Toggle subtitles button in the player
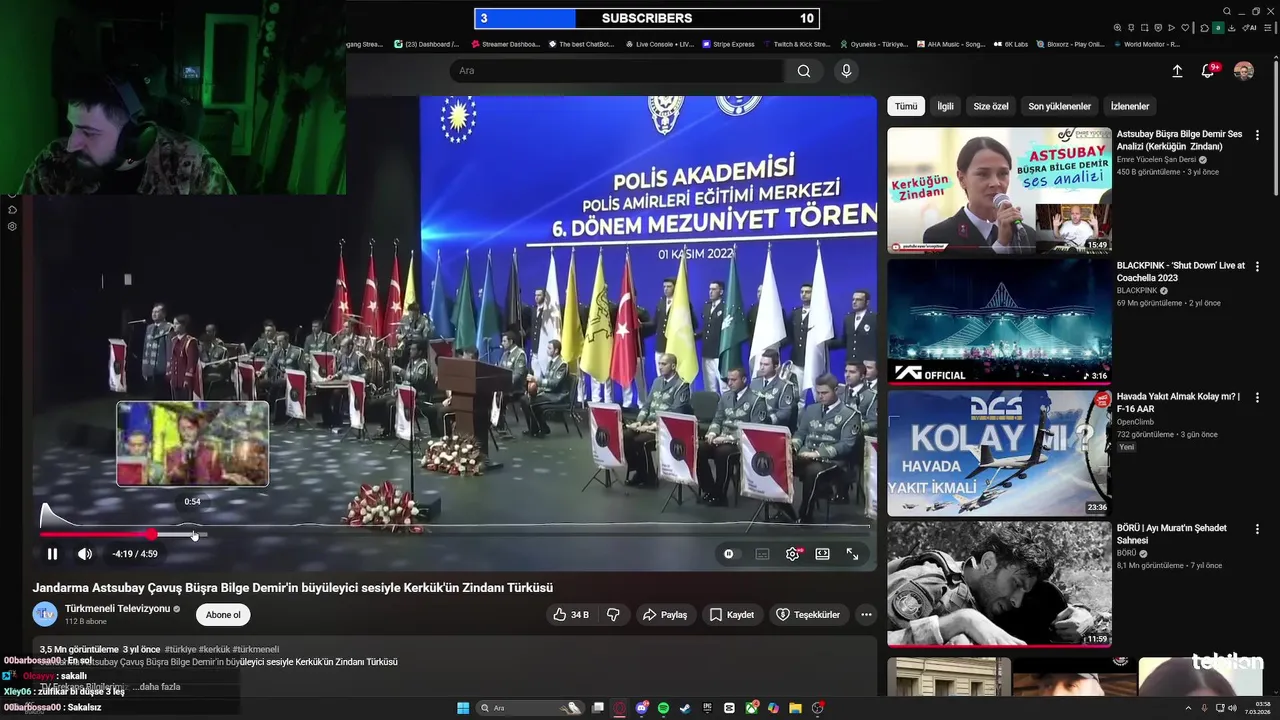Screen dimensions: 1280x720 point(762,554)
